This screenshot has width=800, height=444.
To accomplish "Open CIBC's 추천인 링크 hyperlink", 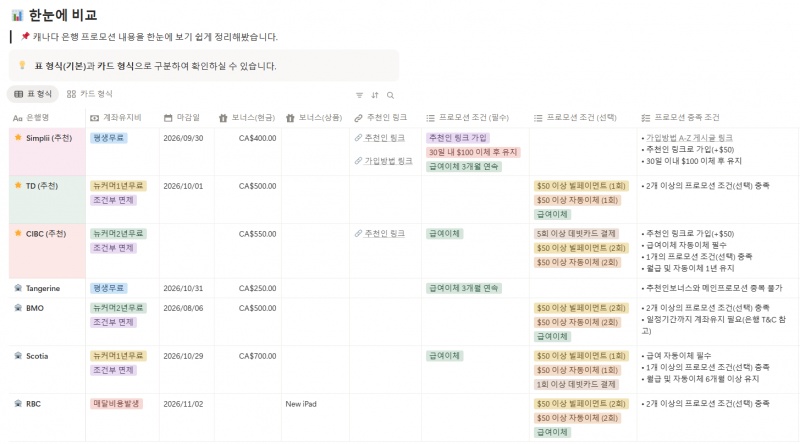I will click(385, 234).
